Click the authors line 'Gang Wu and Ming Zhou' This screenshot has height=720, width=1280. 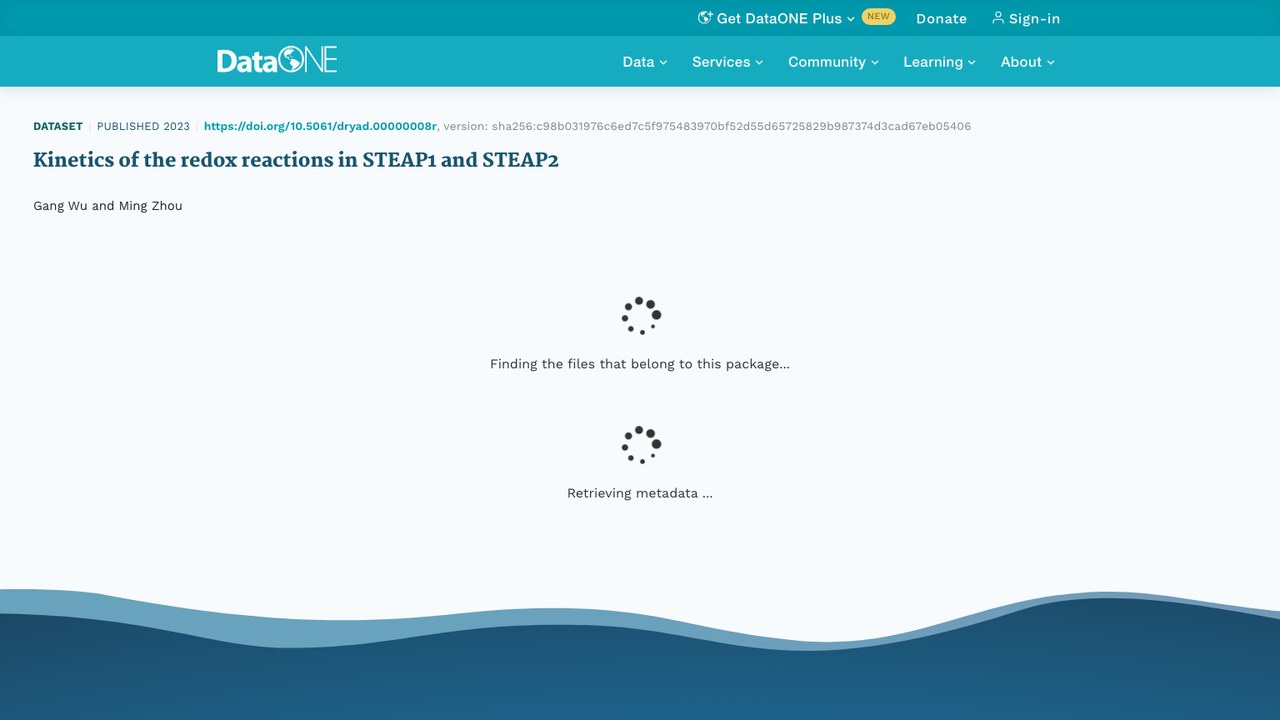(x=108, y=206)
